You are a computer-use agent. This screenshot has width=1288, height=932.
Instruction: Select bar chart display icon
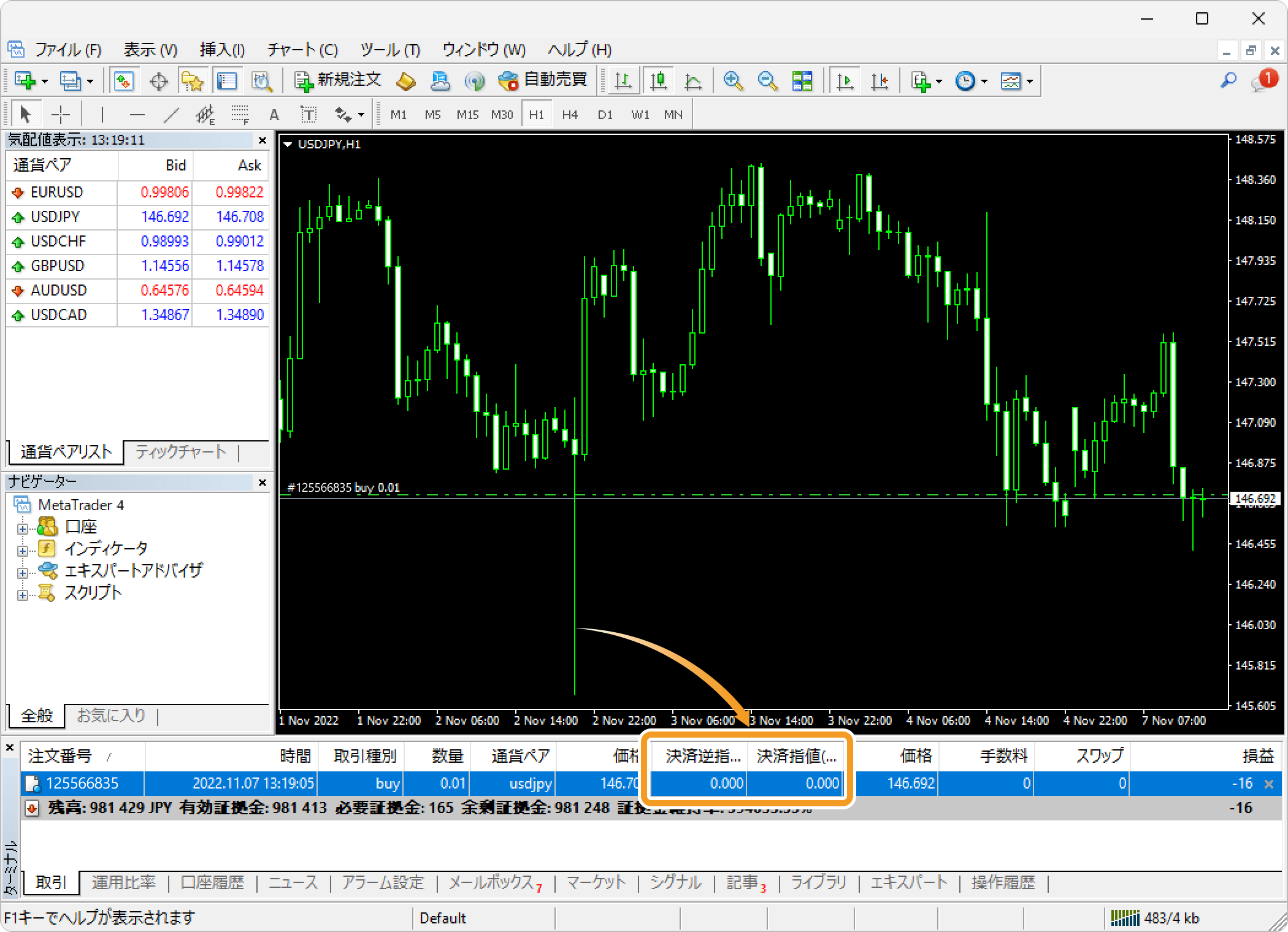[623, 81]
